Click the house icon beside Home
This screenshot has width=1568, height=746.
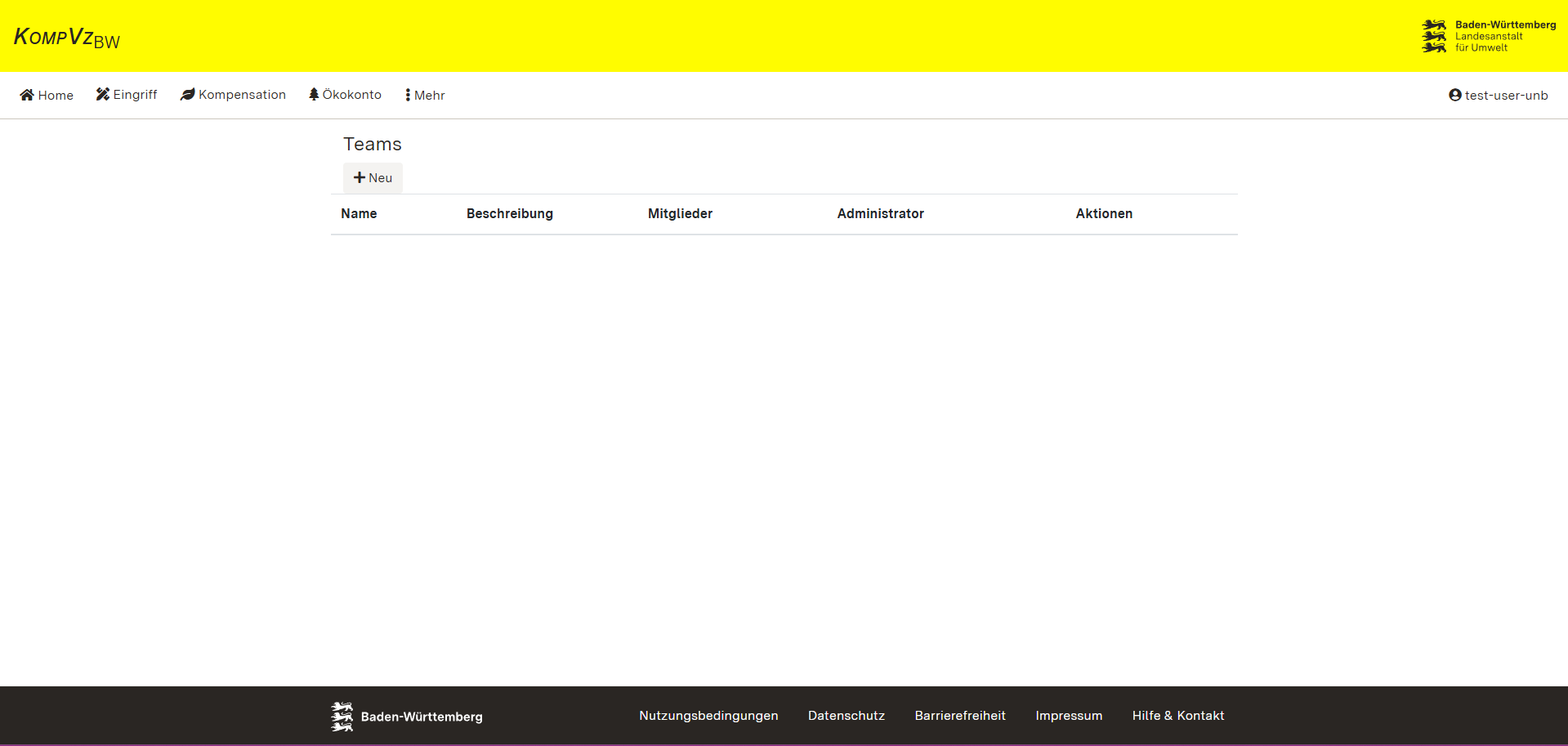tap(27, 95)
